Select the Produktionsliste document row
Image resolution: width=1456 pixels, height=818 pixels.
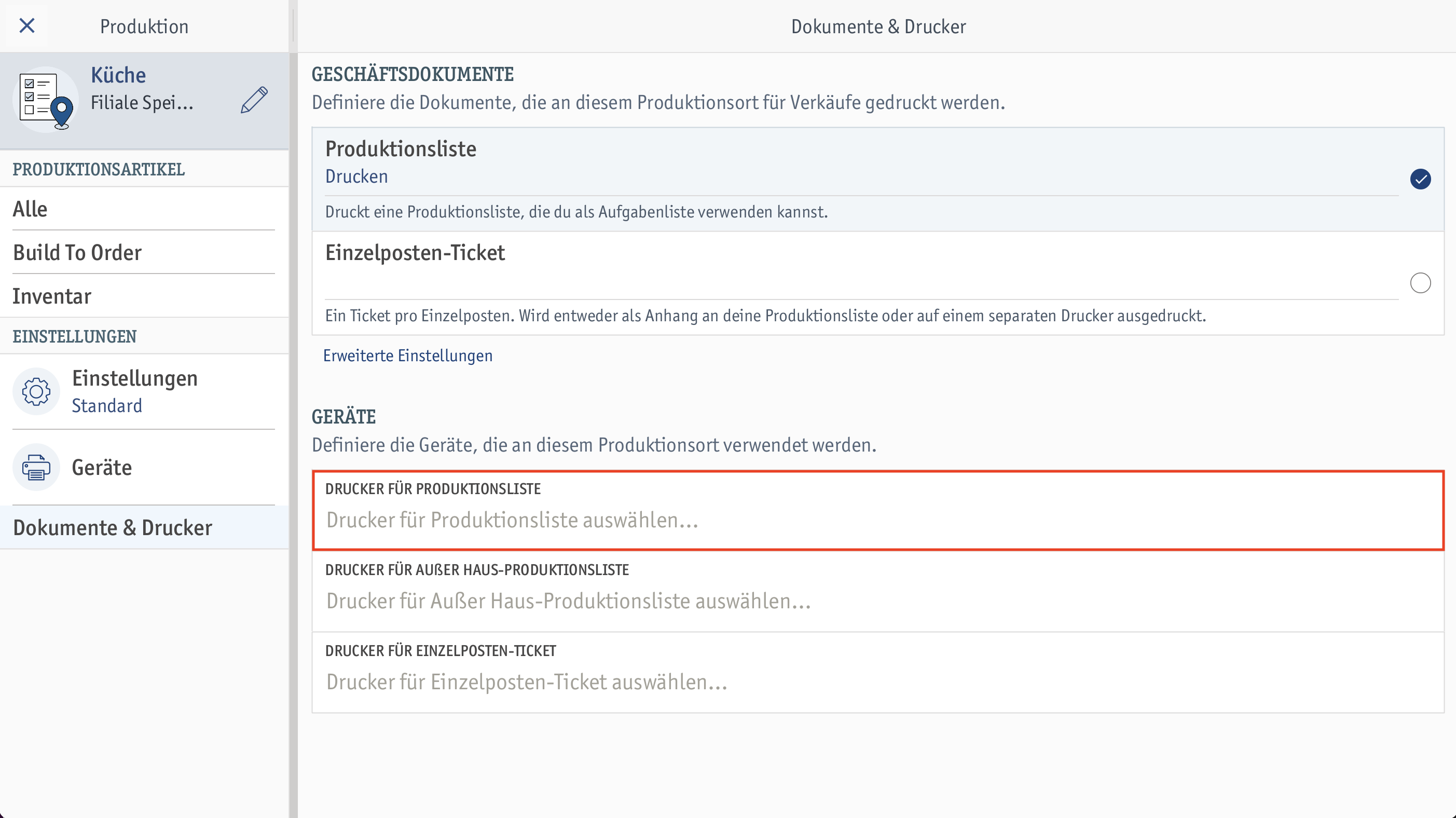(878, 179)
